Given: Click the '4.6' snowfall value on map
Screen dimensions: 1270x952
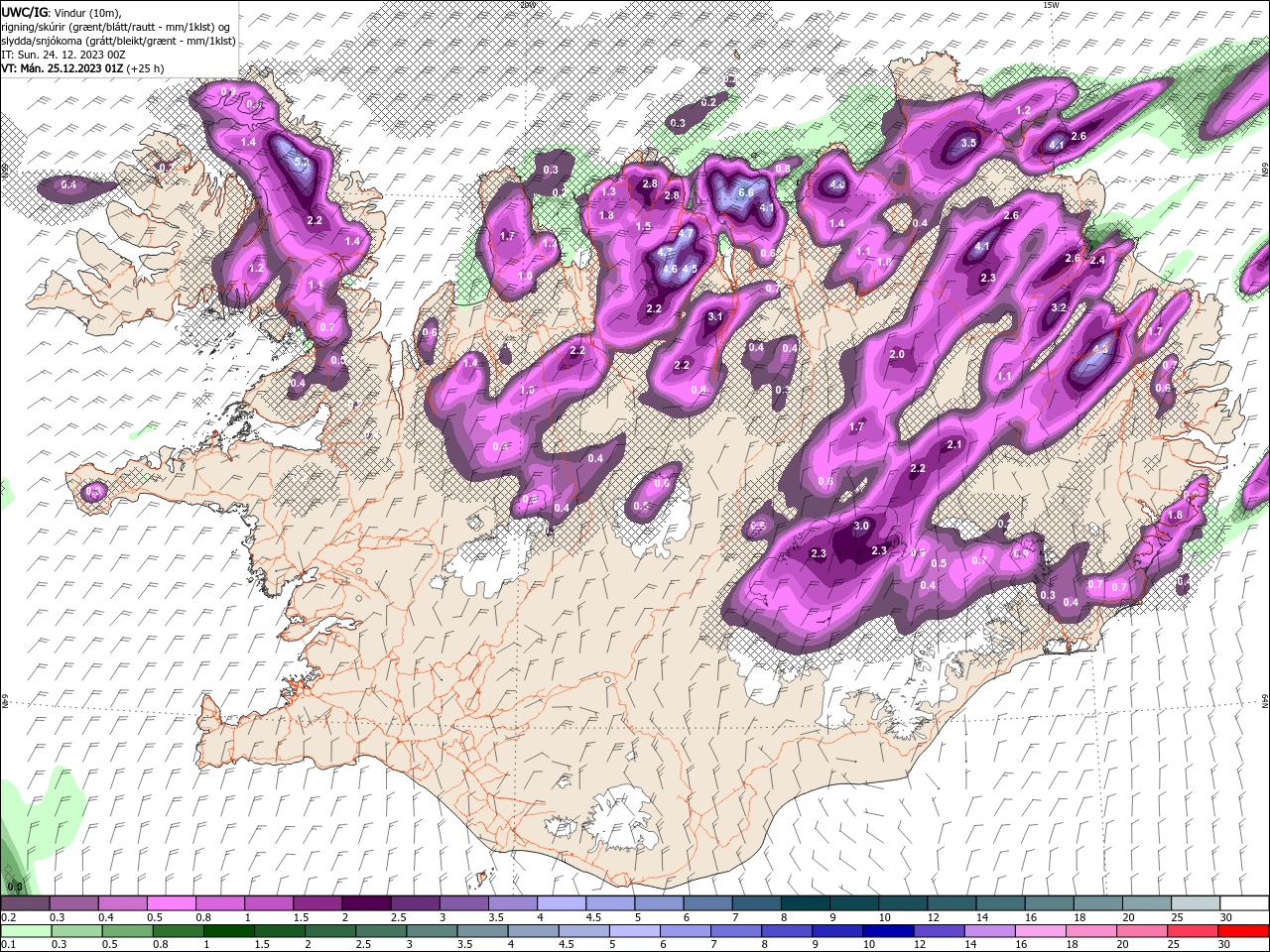Looking at the screenshot, I should pos(670,270).
